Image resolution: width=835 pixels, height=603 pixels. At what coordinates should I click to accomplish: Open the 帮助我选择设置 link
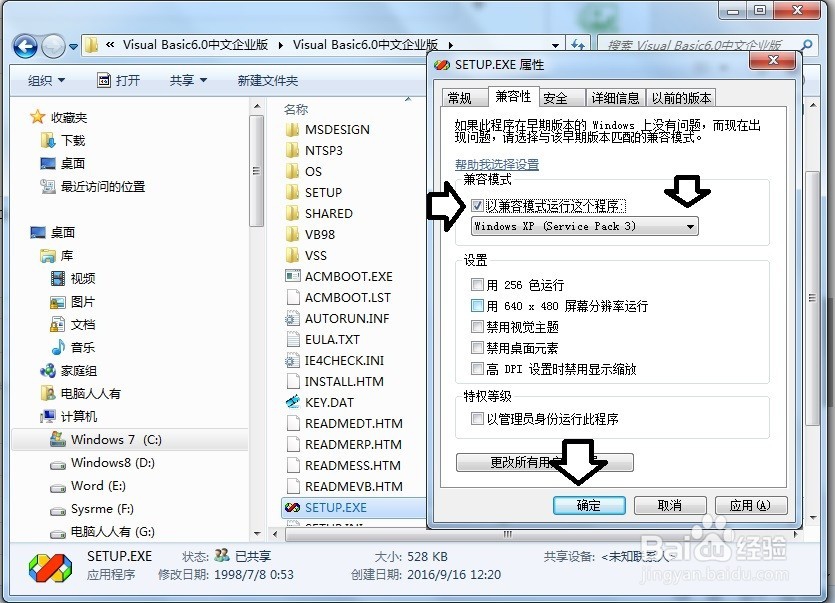tap(497, 164)
